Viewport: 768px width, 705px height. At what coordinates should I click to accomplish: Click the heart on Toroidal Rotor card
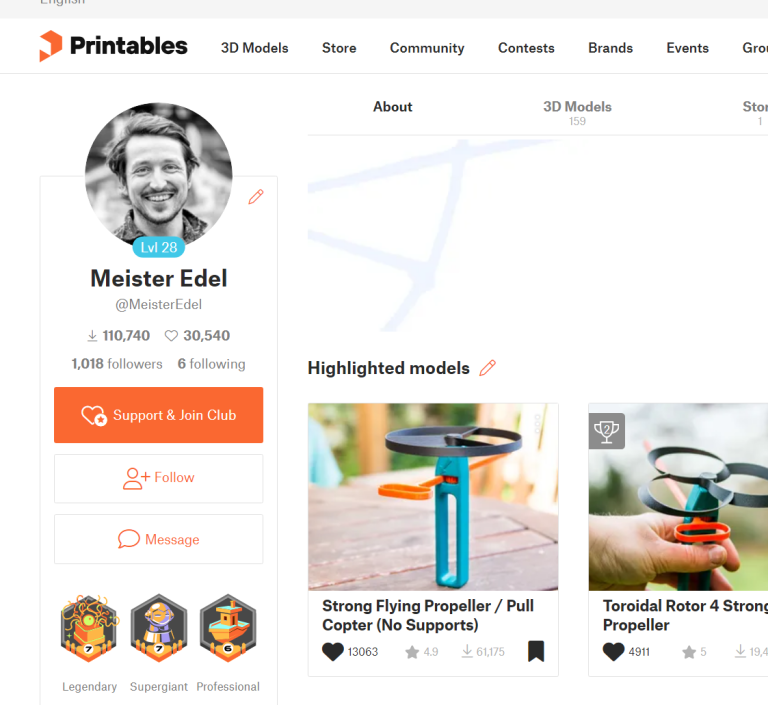613,652
